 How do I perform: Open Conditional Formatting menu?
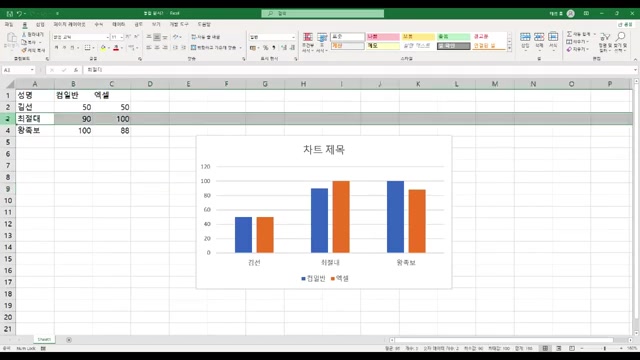point(308,42)
